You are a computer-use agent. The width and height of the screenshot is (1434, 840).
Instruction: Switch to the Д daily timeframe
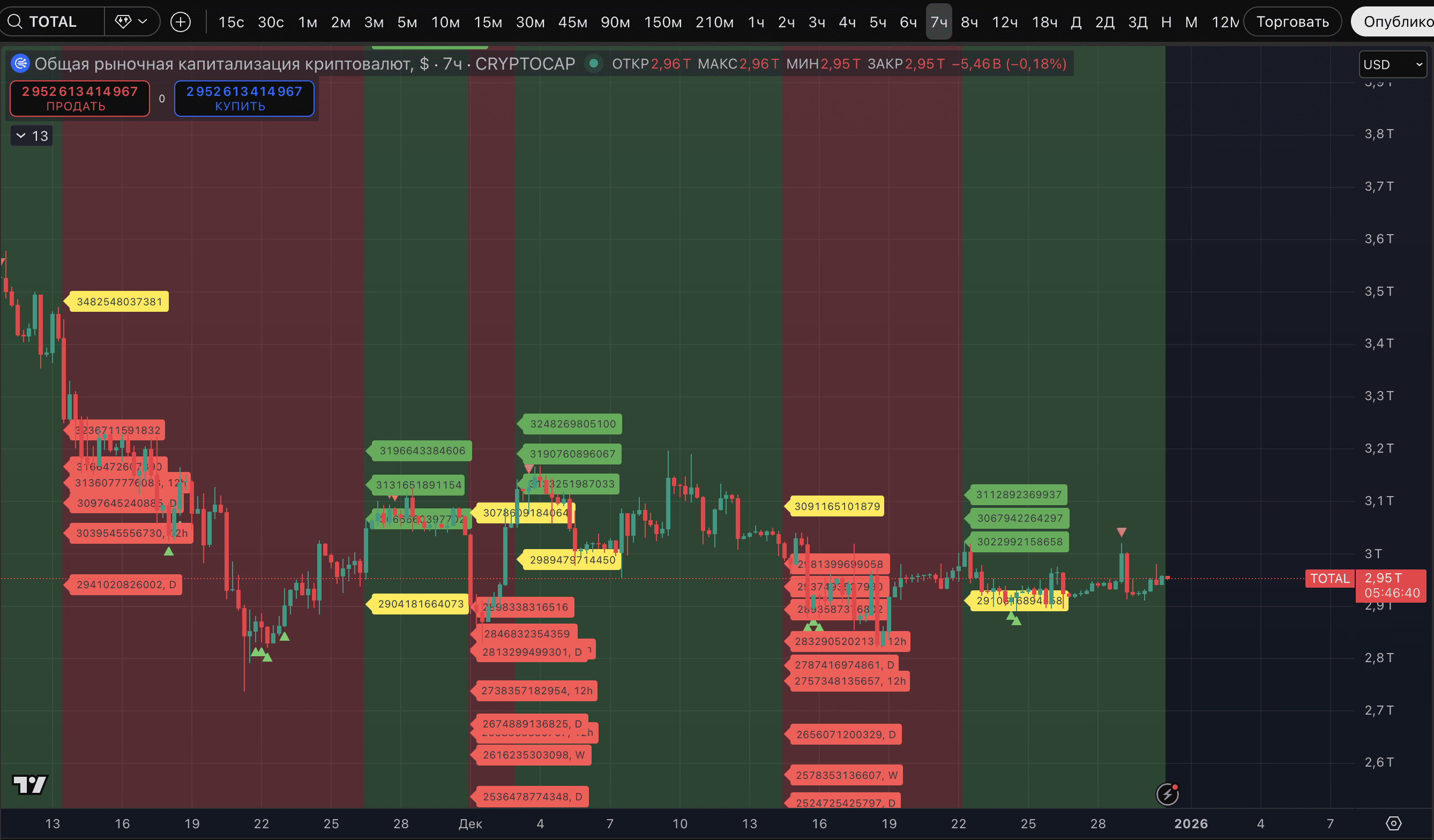coord(1076,21)
